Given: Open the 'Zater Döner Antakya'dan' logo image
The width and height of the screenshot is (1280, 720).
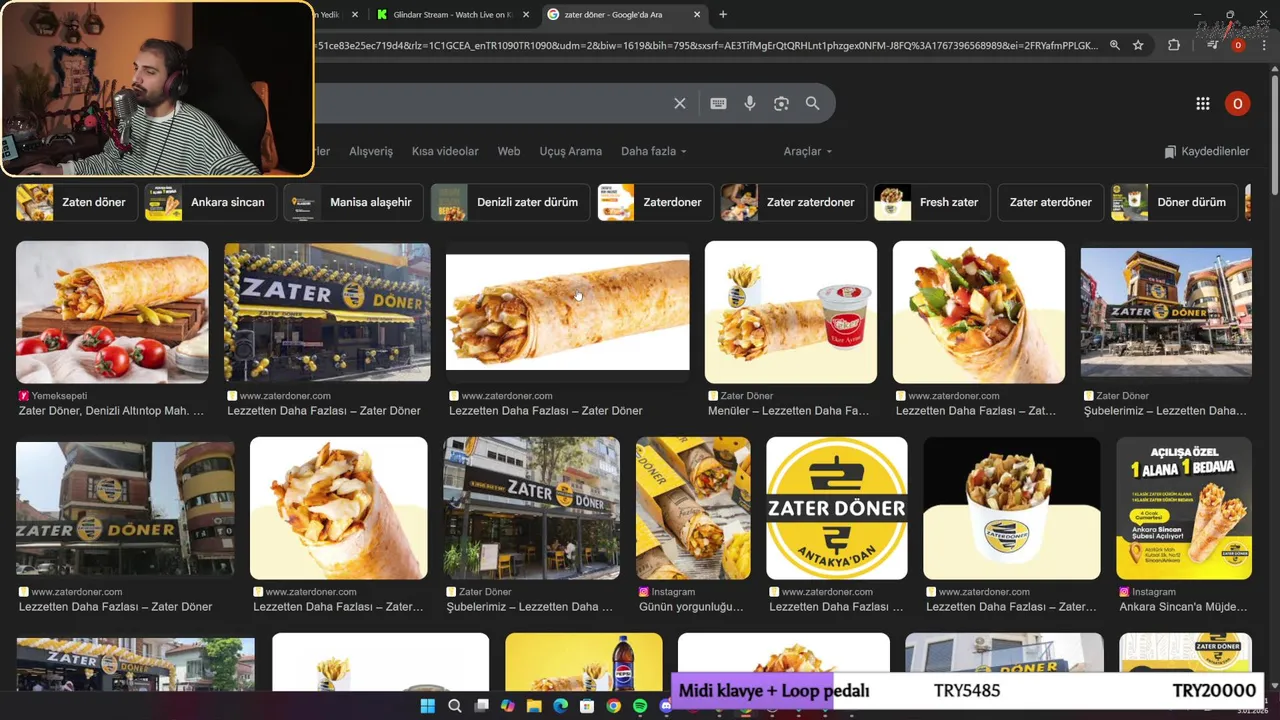Looking at the screenshot, I should point(837,508).
